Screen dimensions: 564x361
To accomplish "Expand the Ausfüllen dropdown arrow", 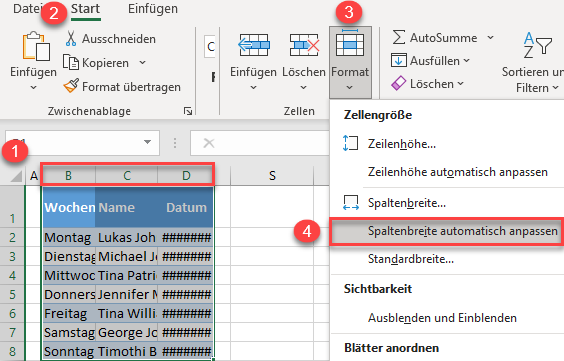I will (466, 60).
